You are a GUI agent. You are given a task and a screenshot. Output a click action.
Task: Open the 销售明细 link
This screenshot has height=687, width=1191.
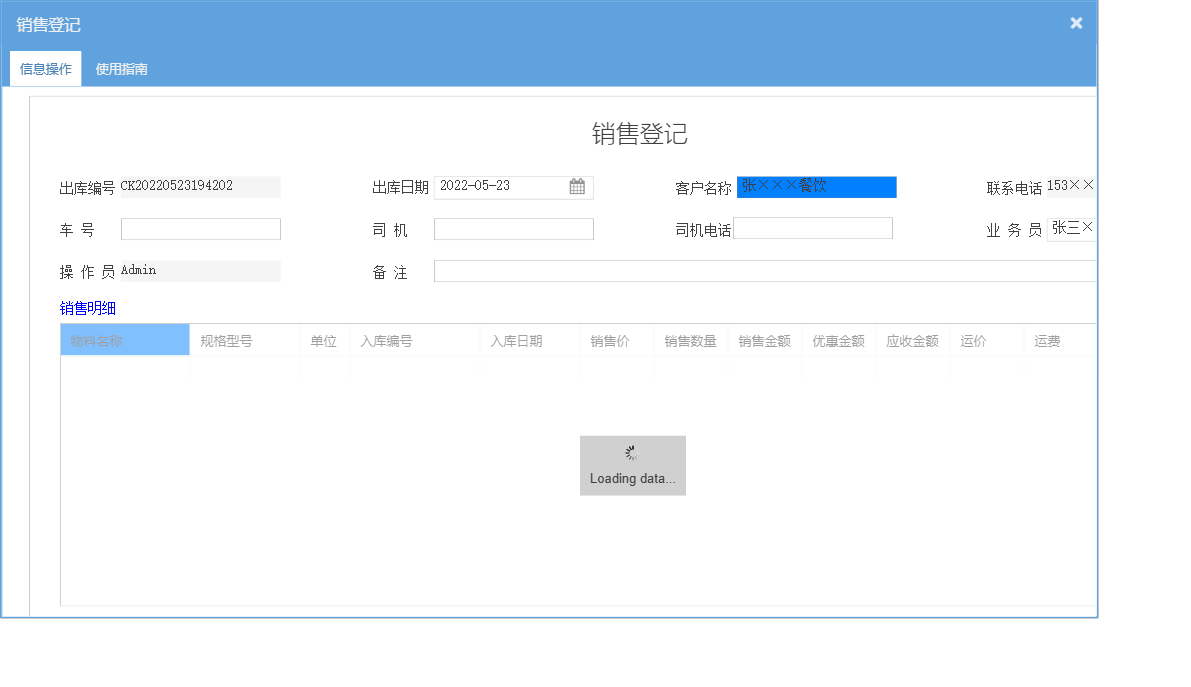[x=88, y=308]
